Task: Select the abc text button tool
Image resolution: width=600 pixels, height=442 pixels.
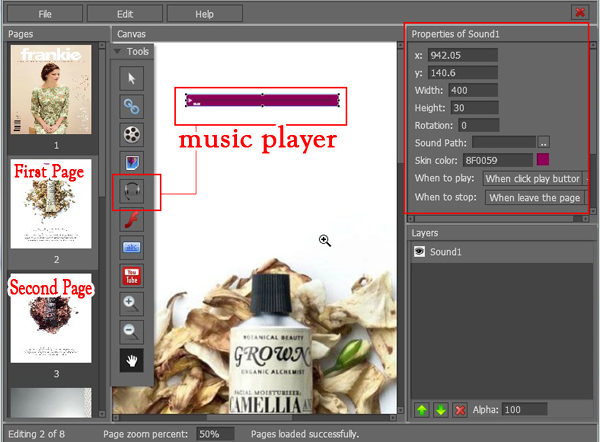Action: (x=132, y=248)
